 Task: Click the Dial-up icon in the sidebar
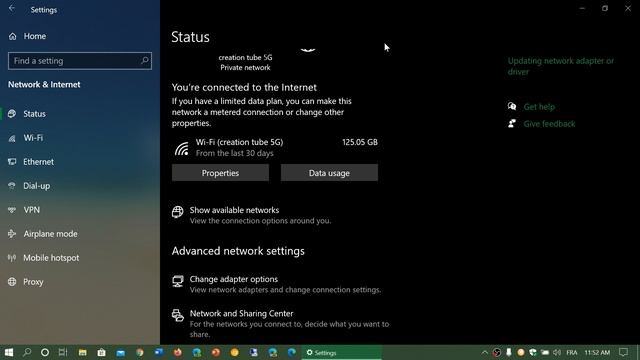click(12, 186)
